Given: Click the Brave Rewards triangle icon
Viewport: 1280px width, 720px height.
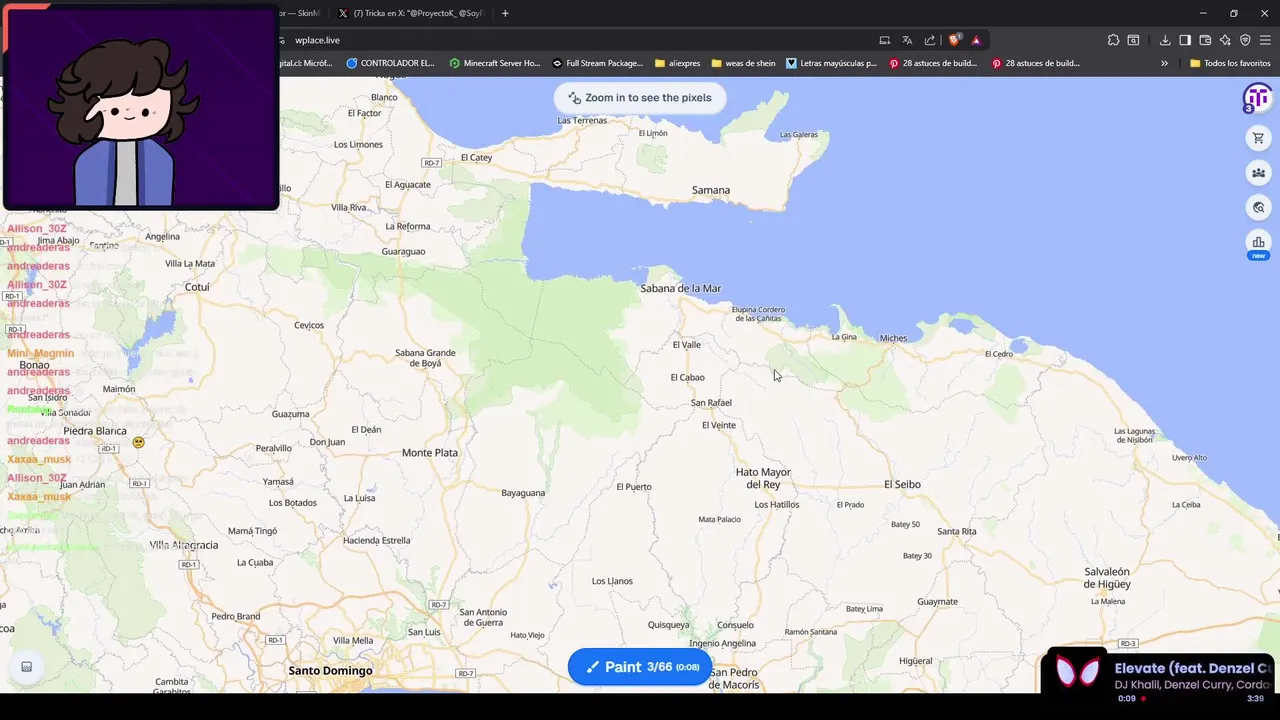Looking at the screenshot, I should 976,40.
